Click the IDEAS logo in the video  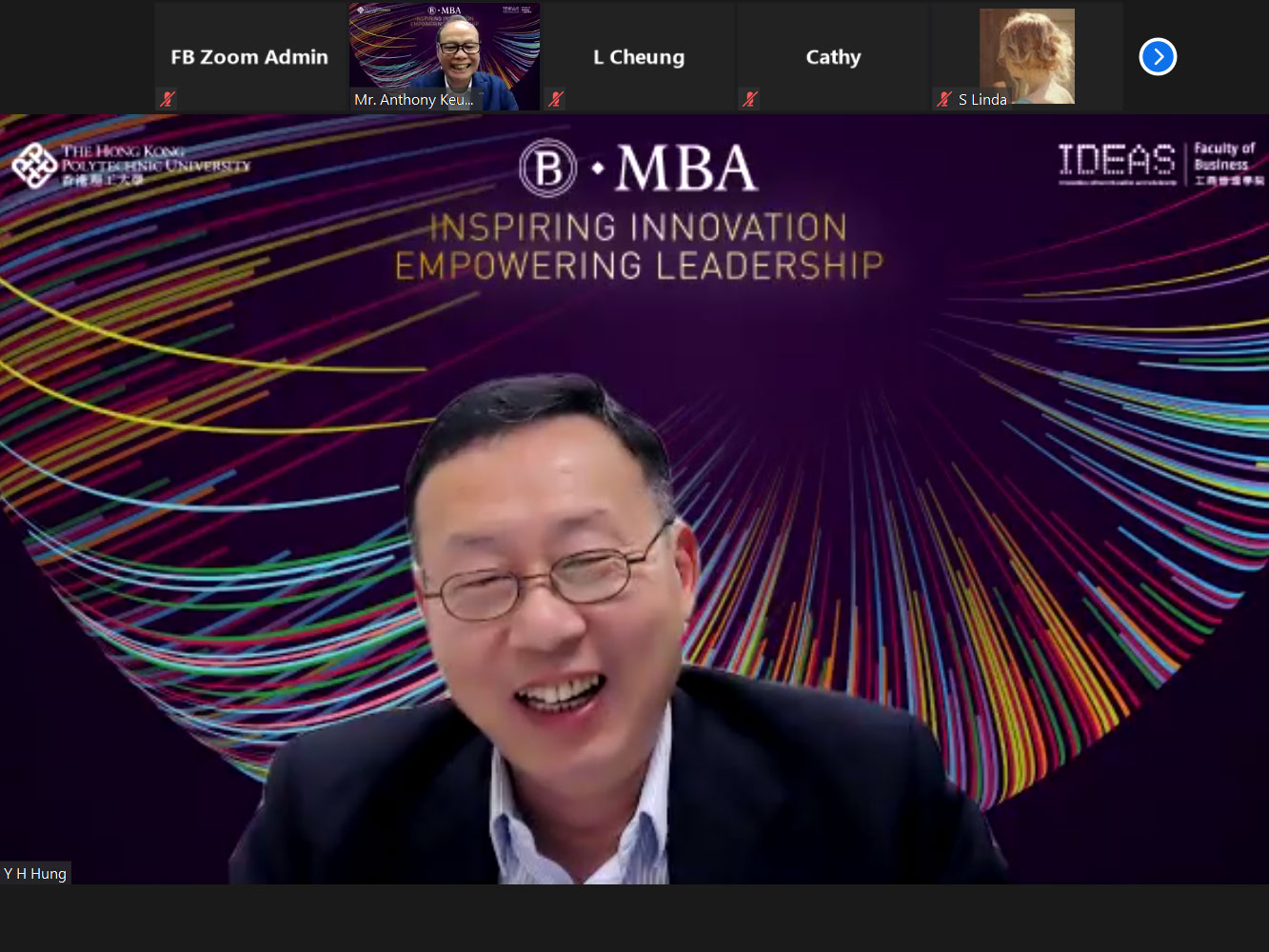[x=1117, y=163]
